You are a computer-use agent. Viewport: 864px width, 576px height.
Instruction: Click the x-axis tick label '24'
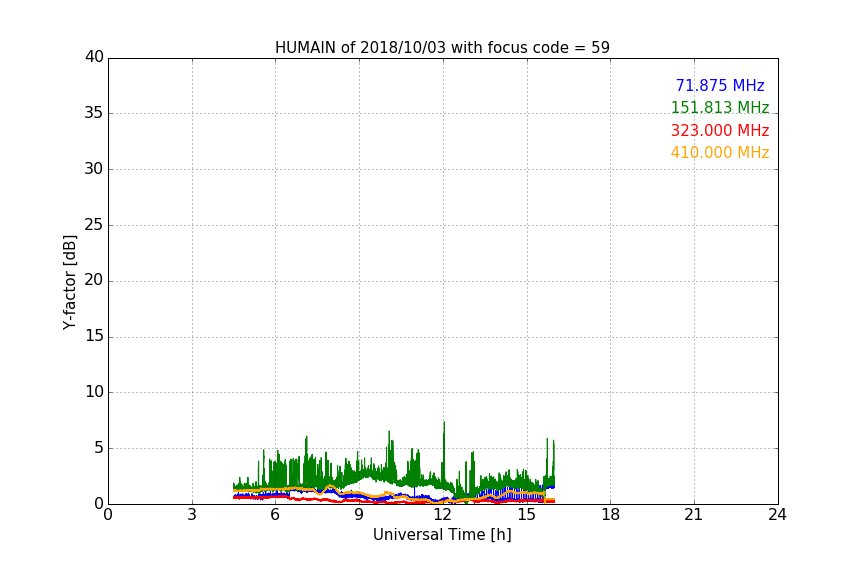(777, 515)
